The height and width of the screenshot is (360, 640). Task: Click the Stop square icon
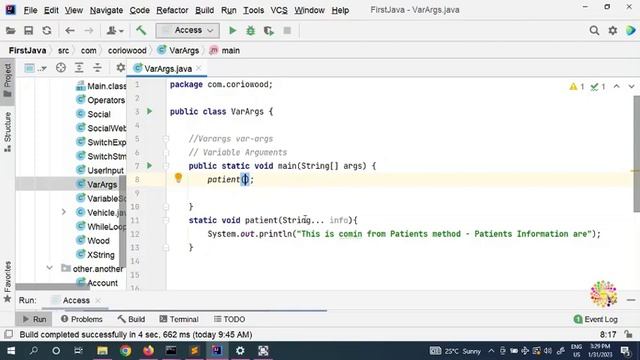[287, 31]
